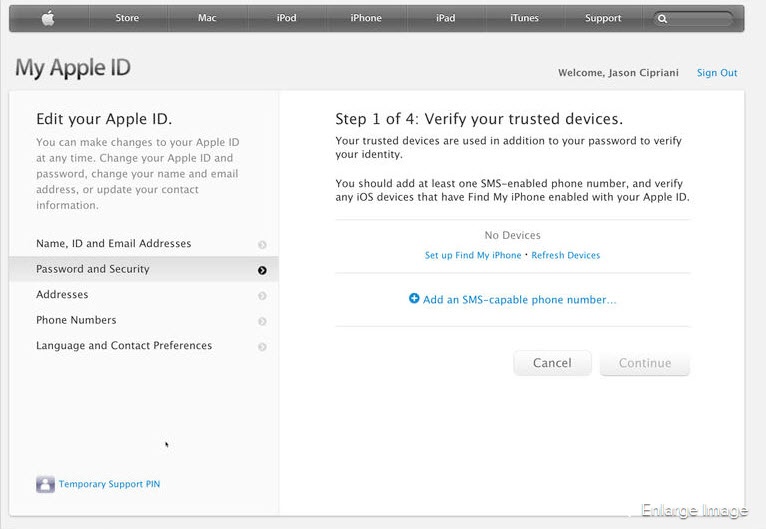Screen dimensions: 766x529
Task: Go to the iPod section
Action: [286, 18]
